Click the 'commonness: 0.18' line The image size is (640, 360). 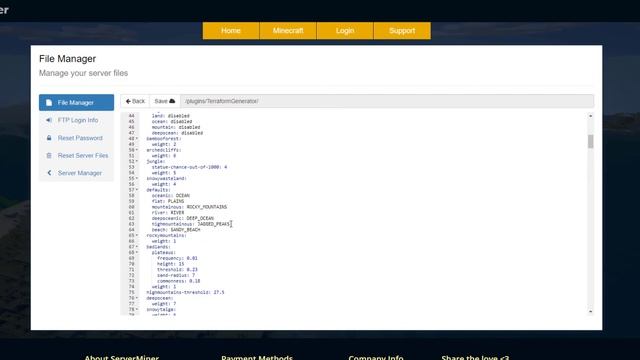pyautogui.click(x=178, y=281)
